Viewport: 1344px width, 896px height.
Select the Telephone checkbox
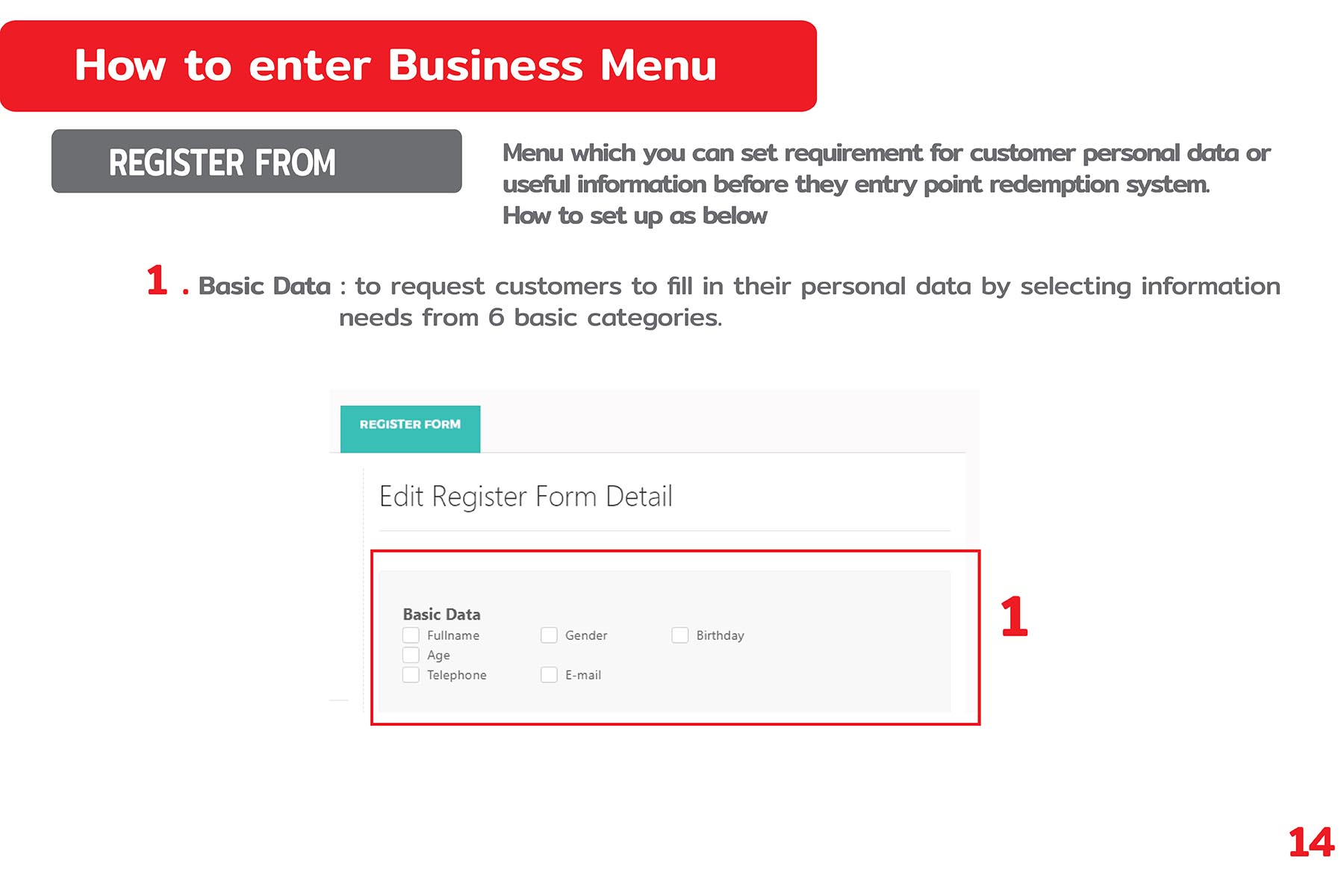coord(411,675)
